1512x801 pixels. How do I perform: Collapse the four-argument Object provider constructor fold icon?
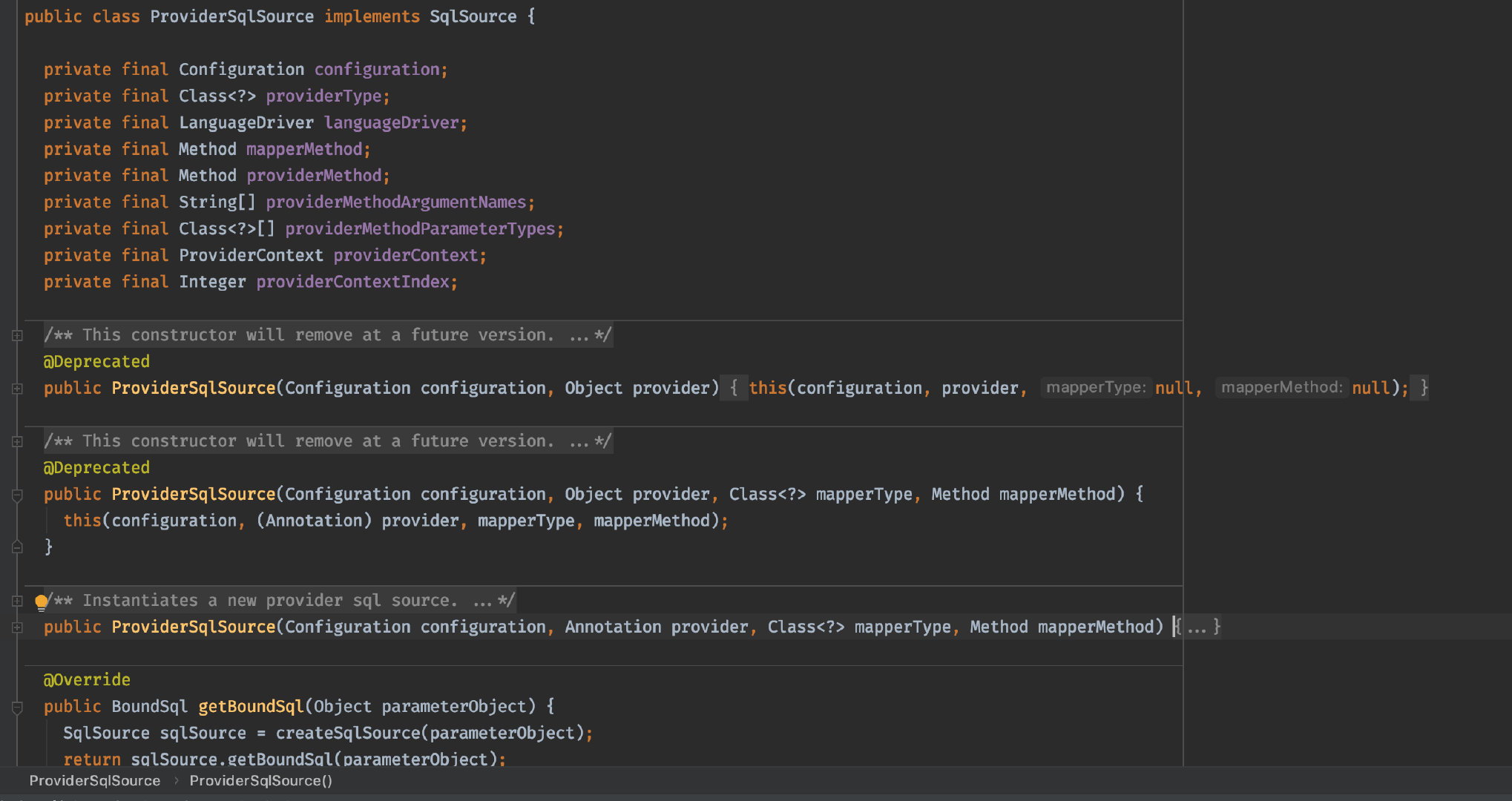pos(17,495)
